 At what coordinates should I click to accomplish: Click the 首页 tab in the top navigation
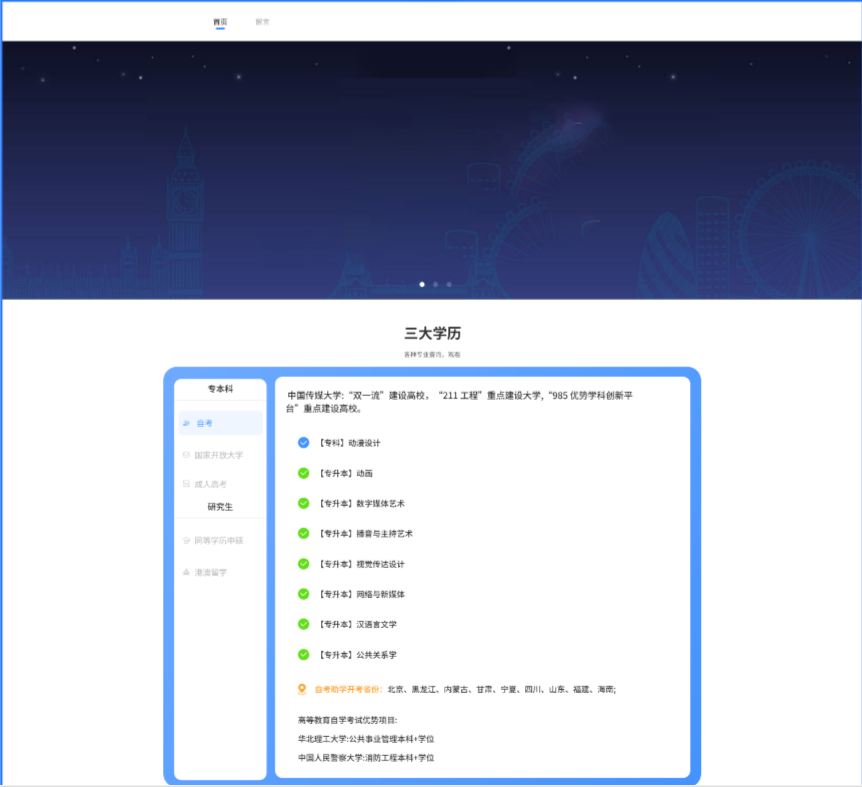[220, 21]
